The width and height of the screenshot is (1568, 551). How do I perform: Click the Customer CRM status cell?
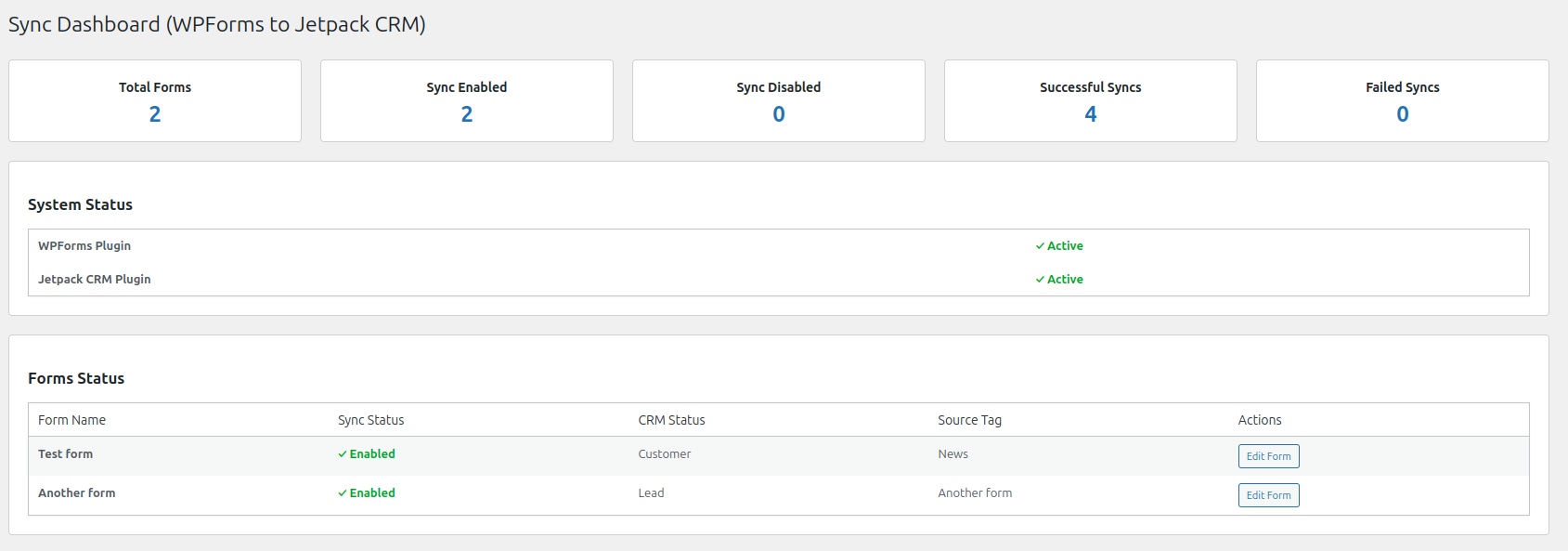coord(665,454)
